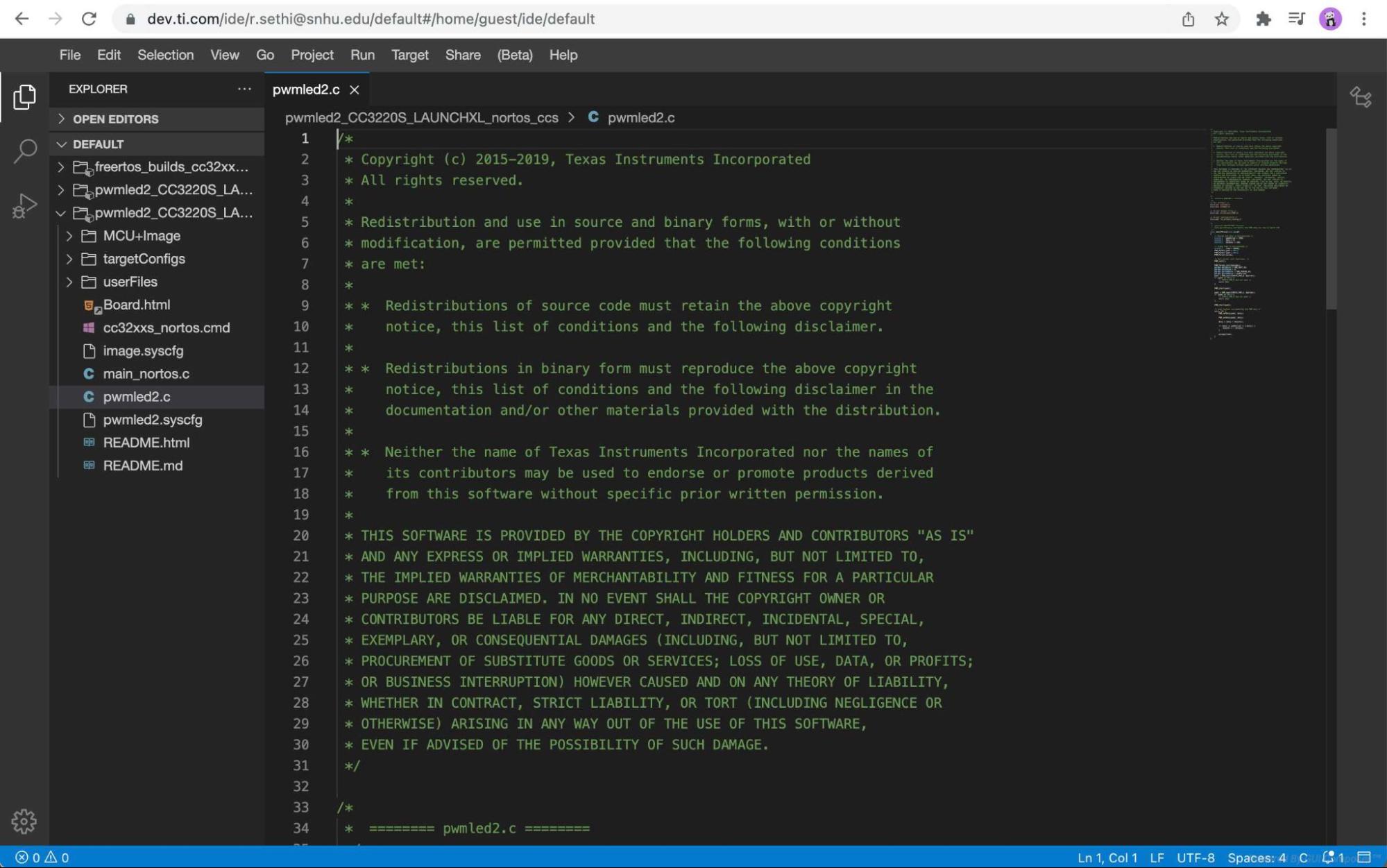Open the Search panel icon

point(24,151)
